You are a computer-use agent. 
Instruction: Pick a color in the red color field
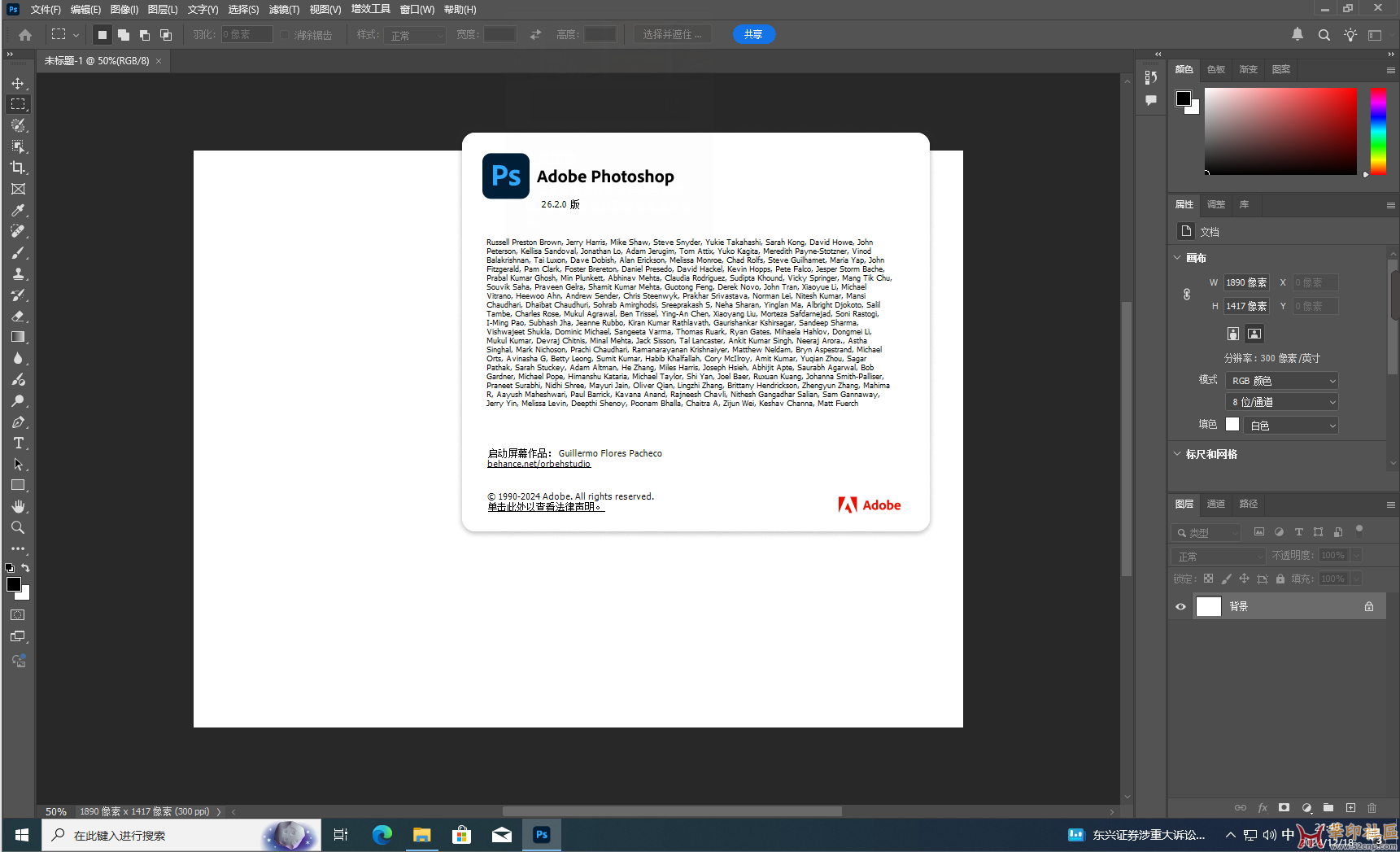click(1280, 131)
